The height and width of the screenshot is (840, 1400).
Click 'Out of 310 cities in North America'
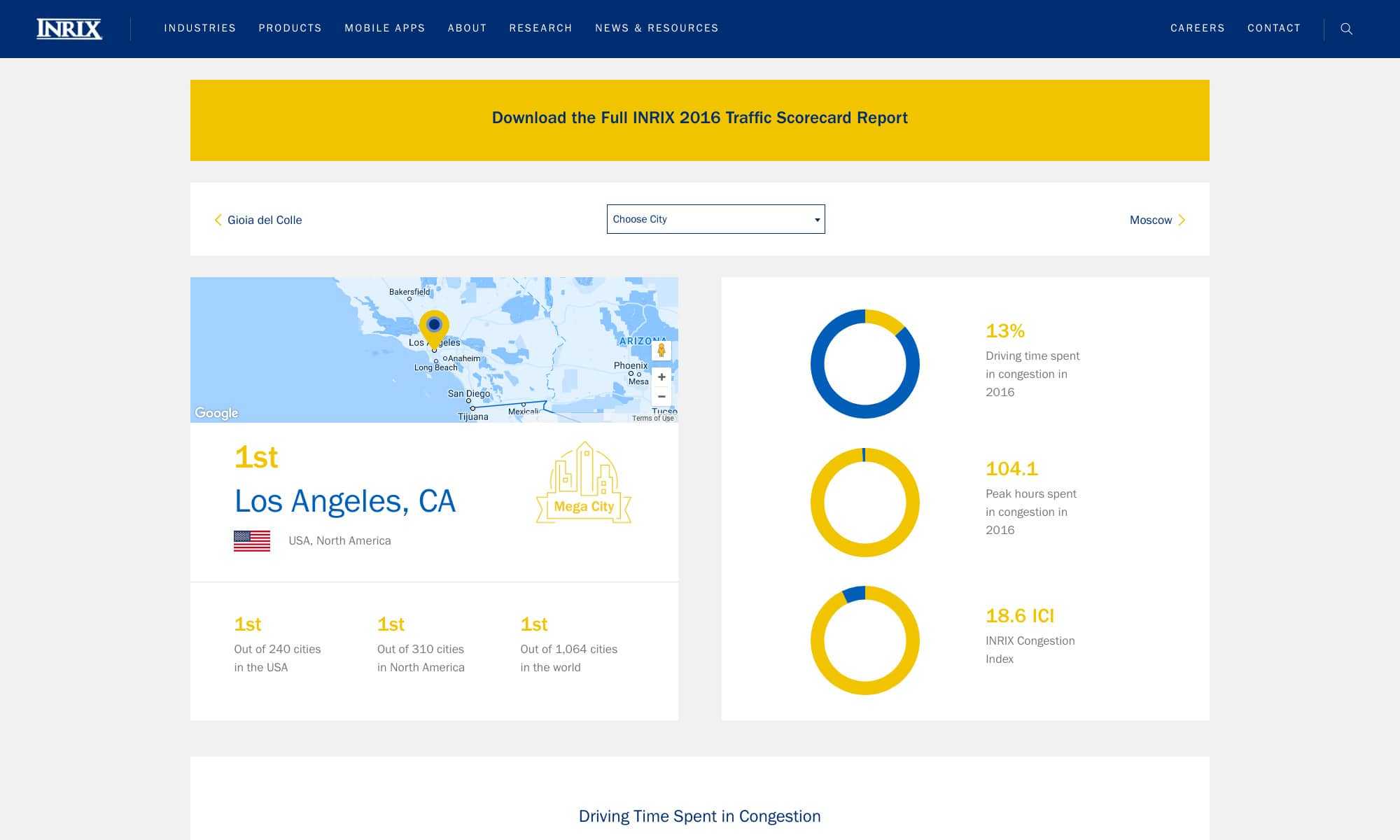421,658
